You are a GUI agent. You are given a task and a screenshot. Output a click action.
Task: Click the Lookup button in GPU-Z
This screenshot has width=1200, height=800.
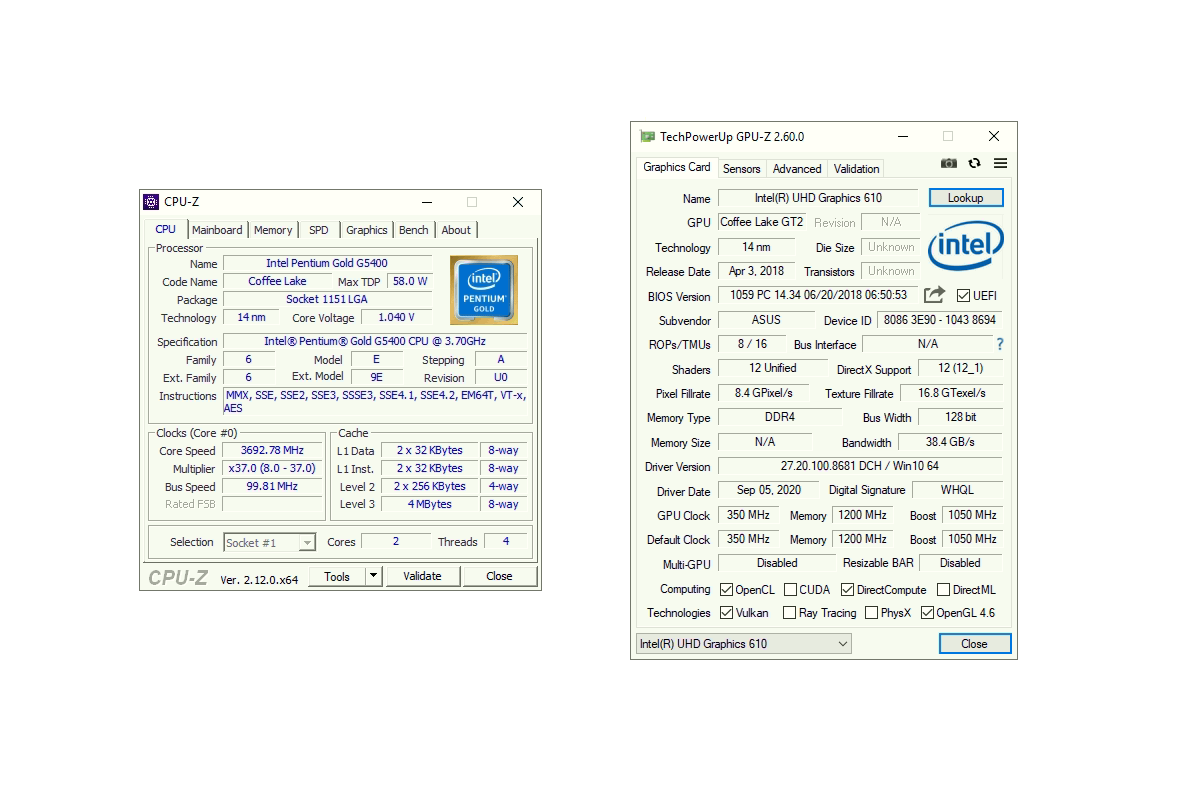[965, 198]
